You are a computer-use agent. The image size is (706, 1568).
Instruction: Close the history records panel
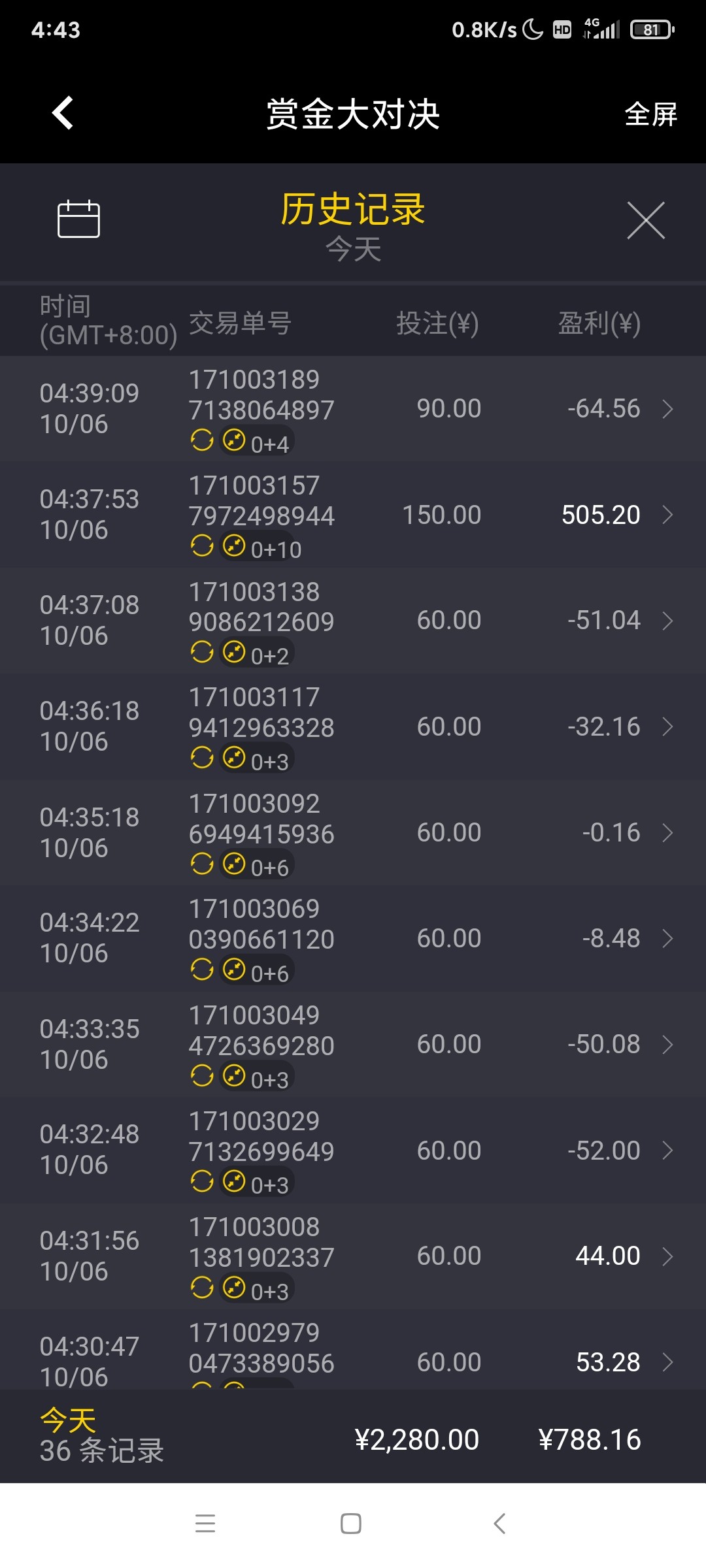[x=645, y=220]
